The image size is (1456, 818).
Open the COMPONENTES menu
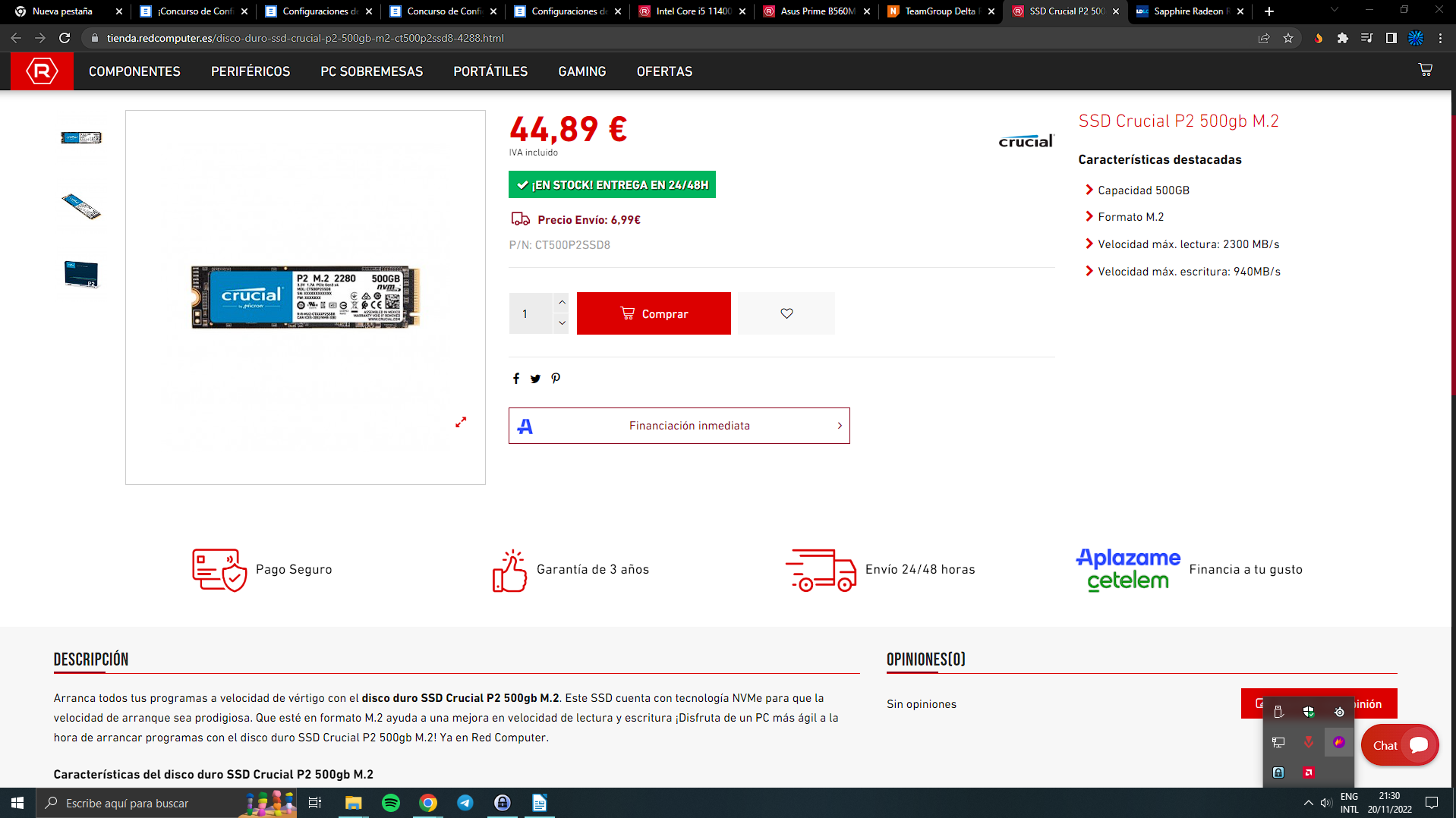tap(134, 71)
